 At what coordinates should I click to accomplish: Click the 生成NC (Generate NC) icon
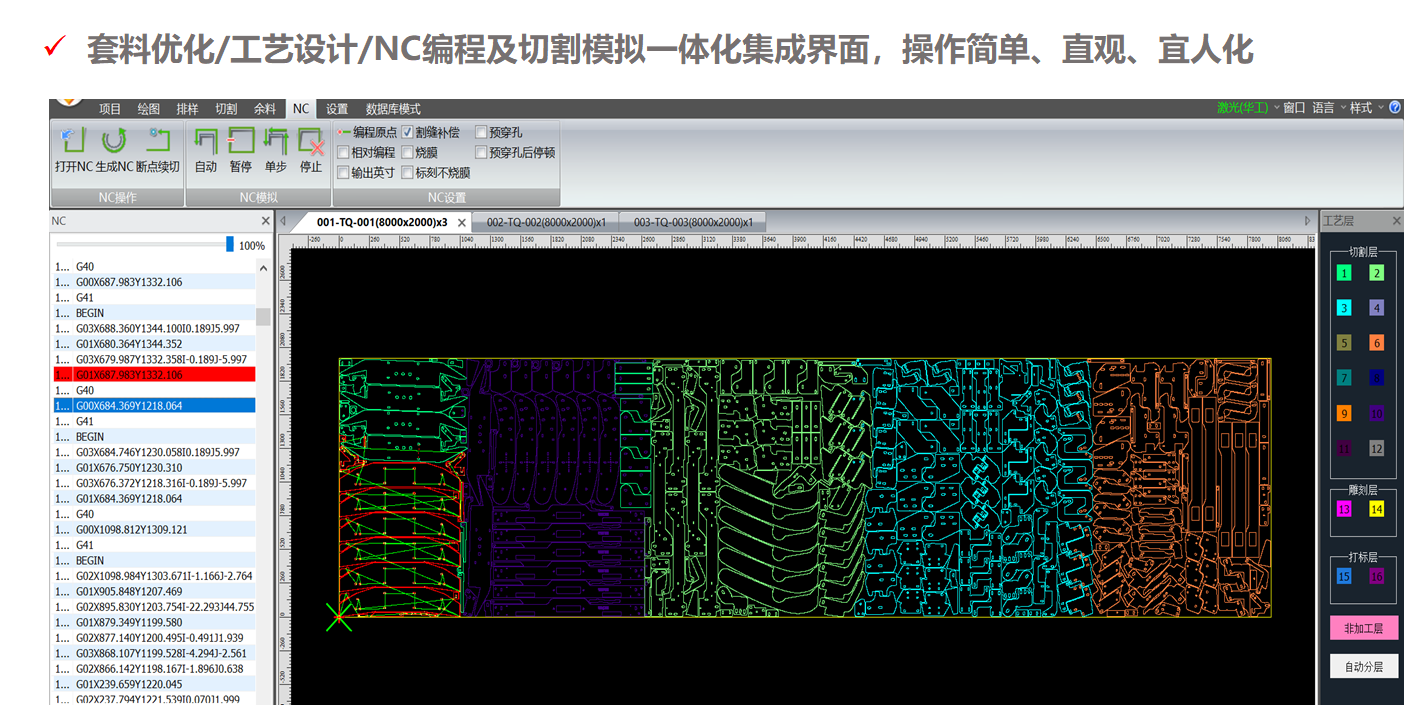click(114, 141)
